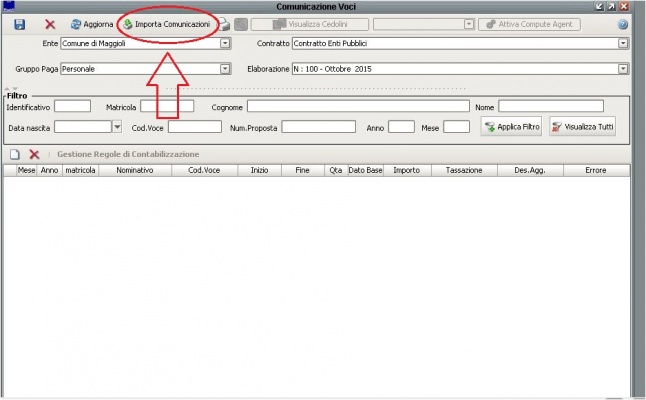Screen dimensions: 646x400
Task: Click the red X delete icon in top toolbar
Action: coord(50,24)
